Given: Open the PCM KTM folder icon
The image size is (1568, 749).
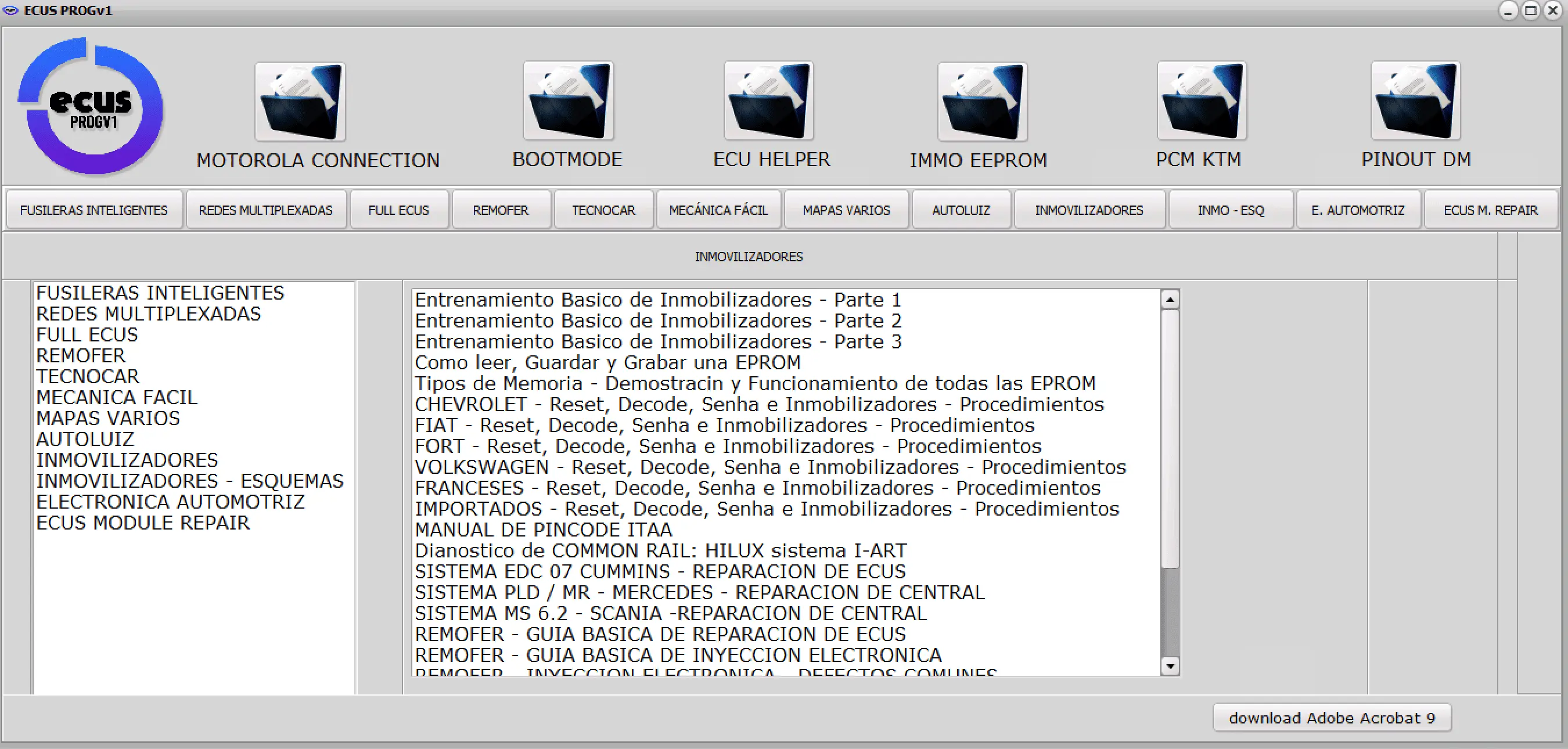Looking at the screenshot, I should [x=1202, y=100].
